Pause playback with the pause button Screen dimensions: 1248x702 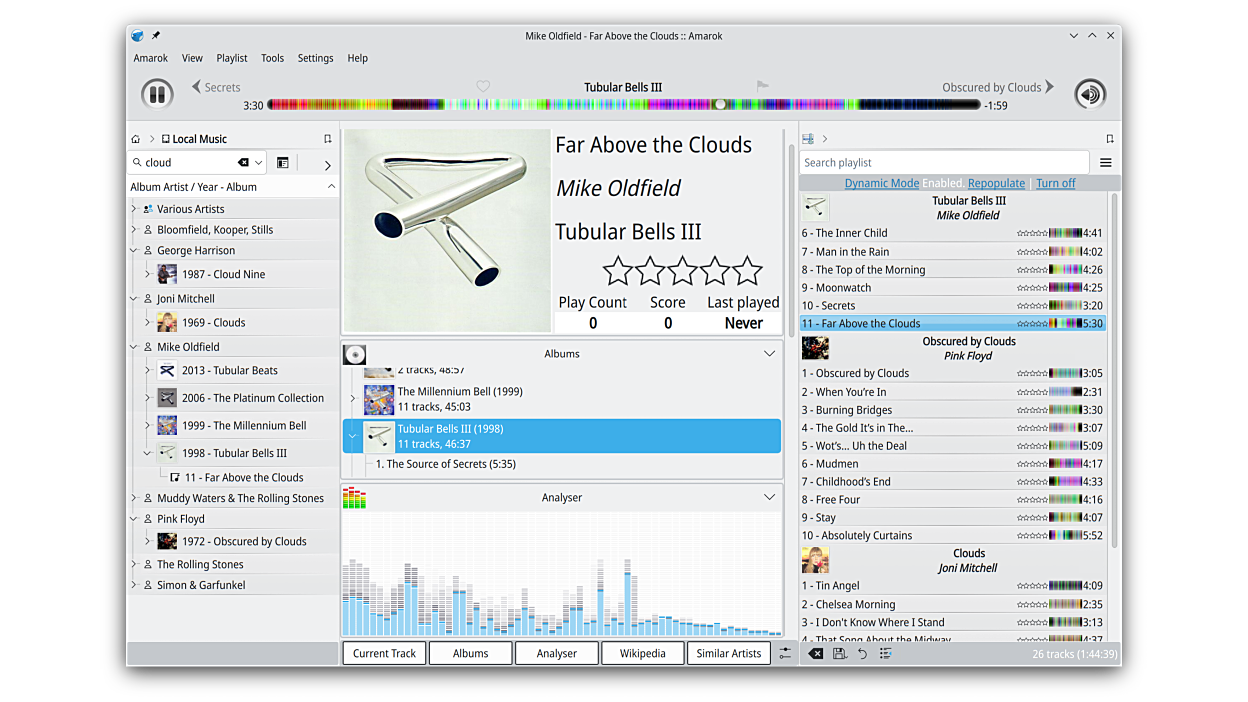(157, 94)
